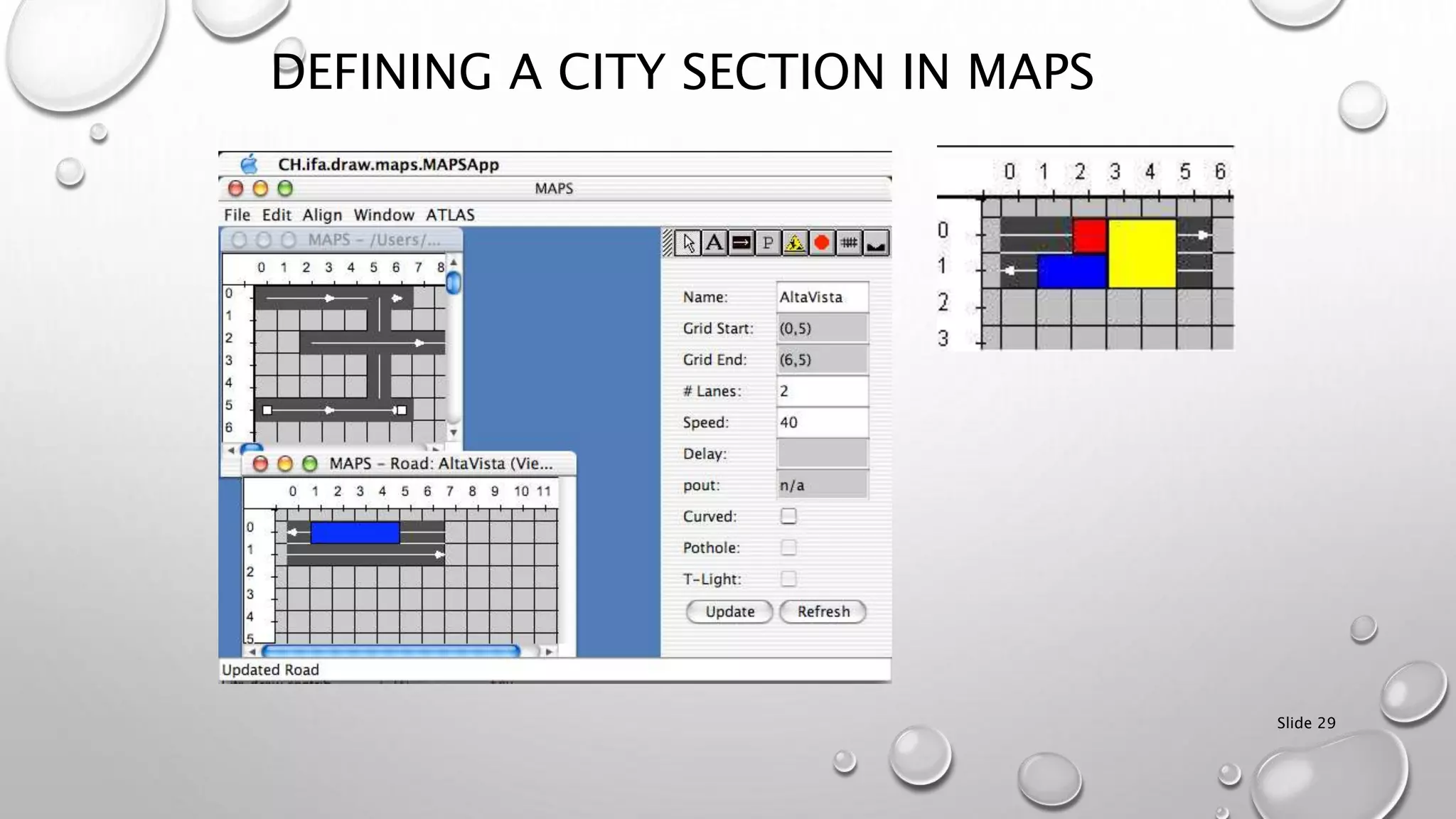Select the railroad crossing grid tool

point(849,243)
